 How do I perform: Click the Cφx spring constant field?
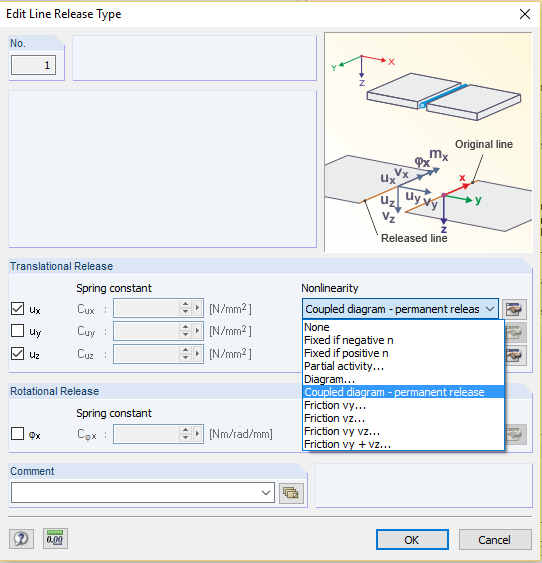pyautogui.click(x=146, y=434)
